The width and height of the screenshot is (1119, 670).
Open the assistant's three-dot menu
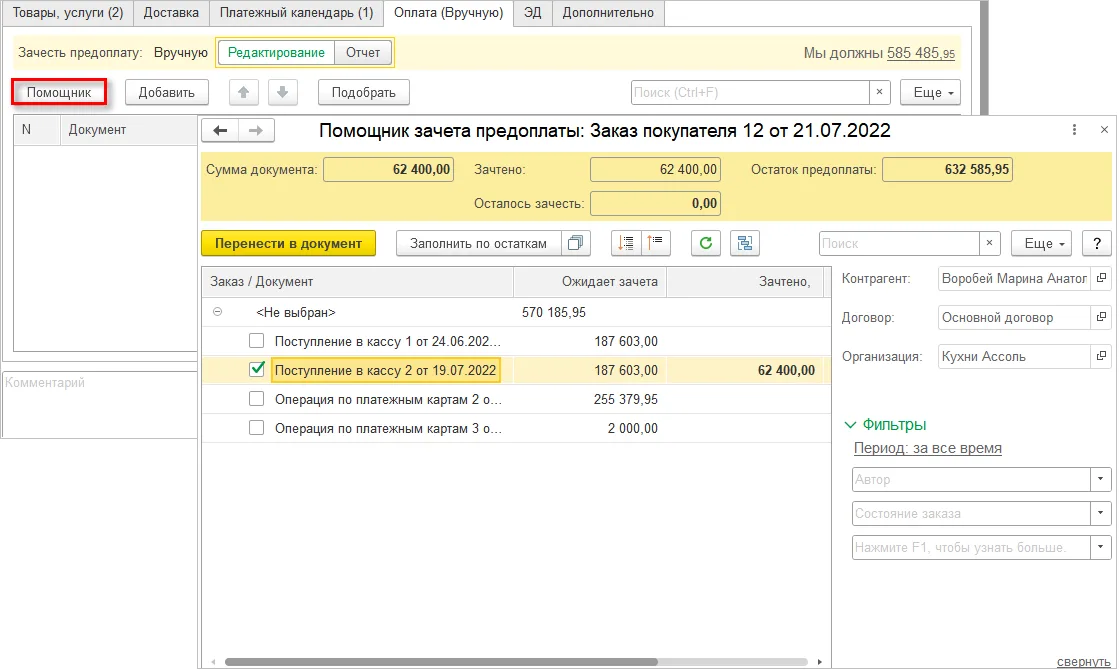tap(1074, 130)
